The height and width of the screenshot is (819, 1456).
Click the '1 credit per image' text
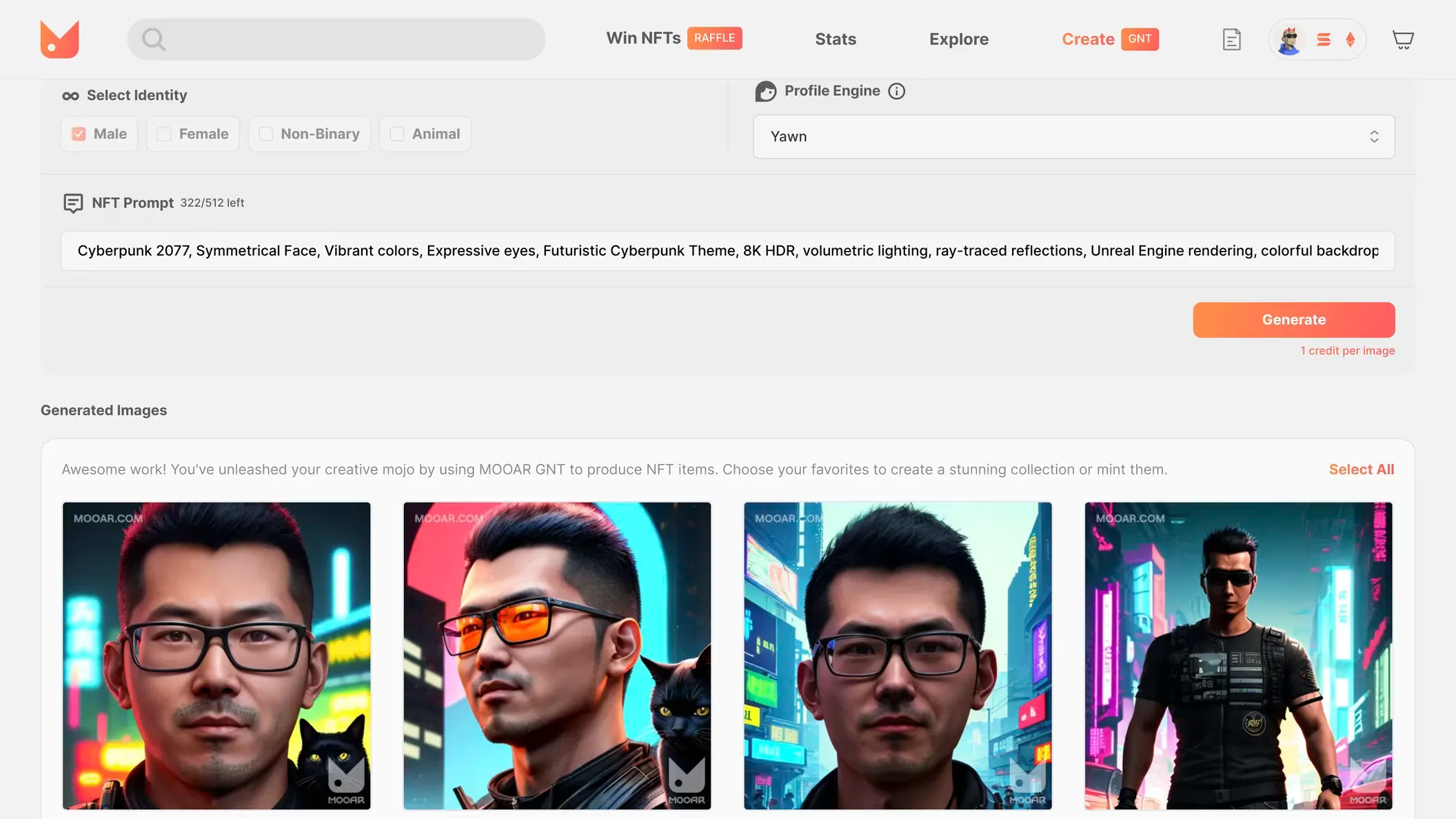click(x=1348, y=351)
